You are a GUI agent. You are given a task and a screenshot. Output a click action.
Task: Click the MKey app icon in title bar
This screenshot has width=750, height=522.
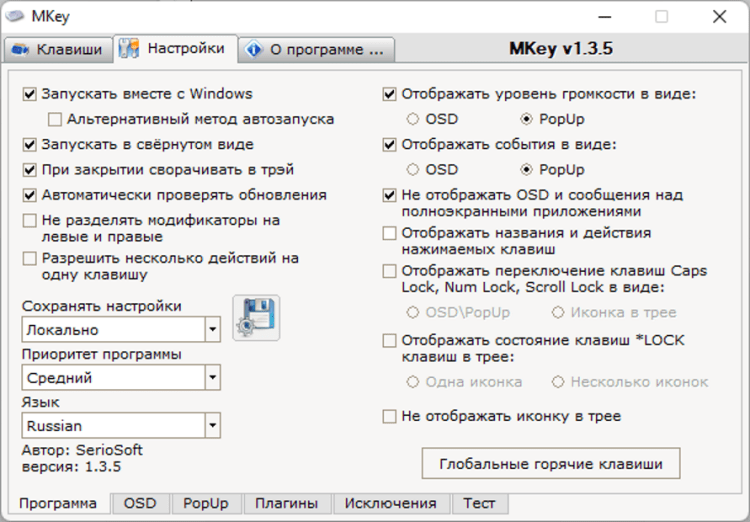click(15, 16)
